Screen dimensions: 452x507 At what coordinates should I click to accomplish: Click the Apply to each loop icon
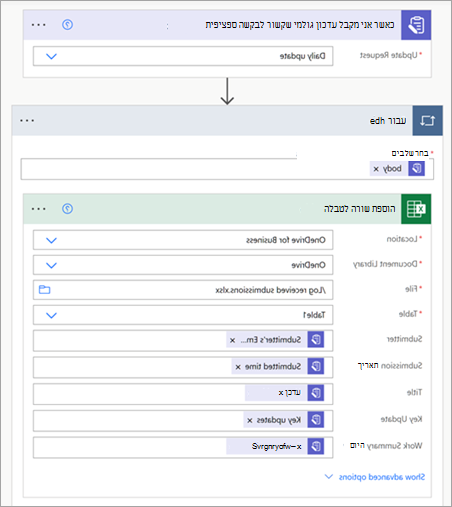click(427, 121)
